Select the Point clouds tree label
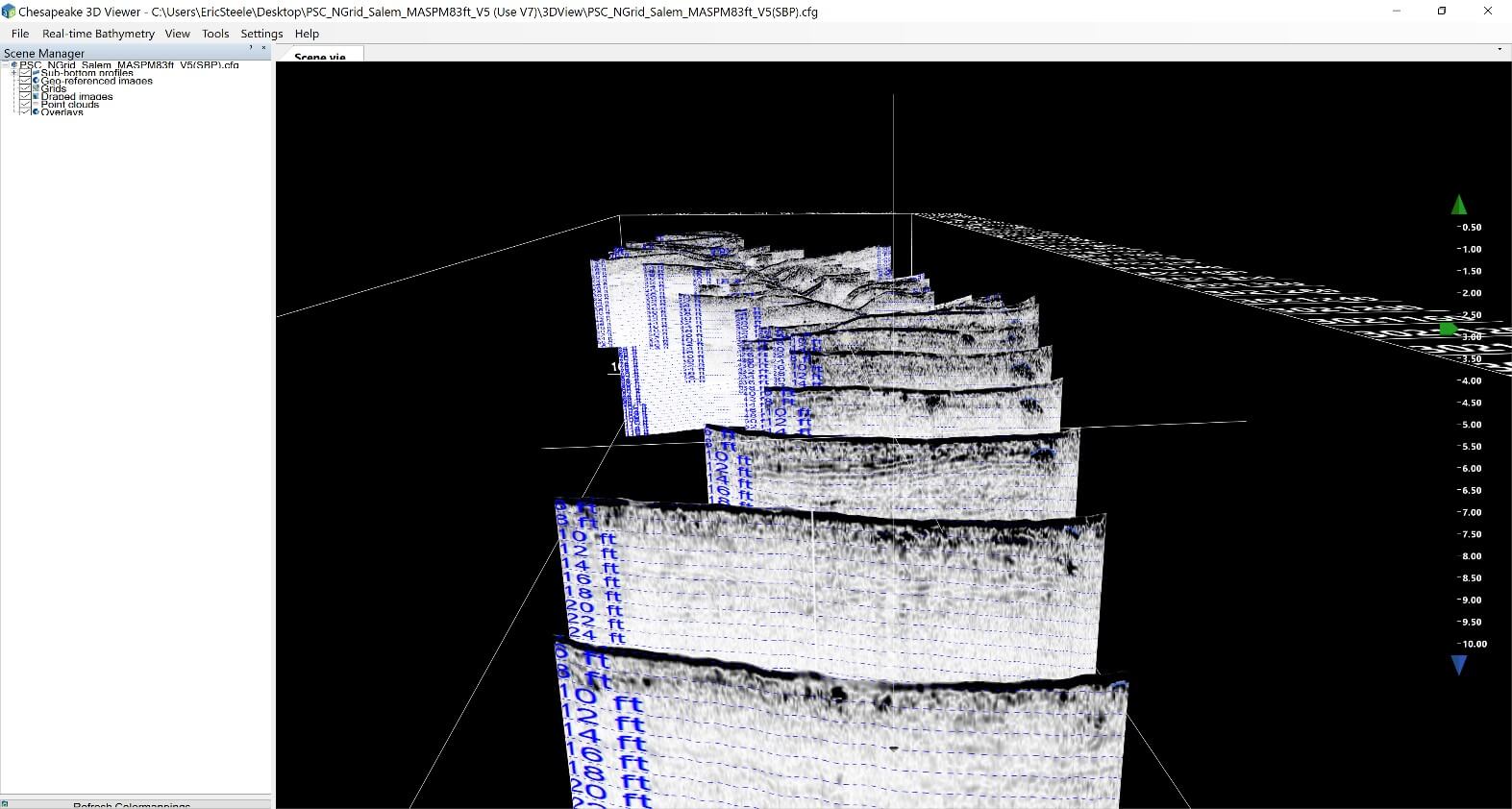This screenshot has height=809, width=1512. coord(70,104)
